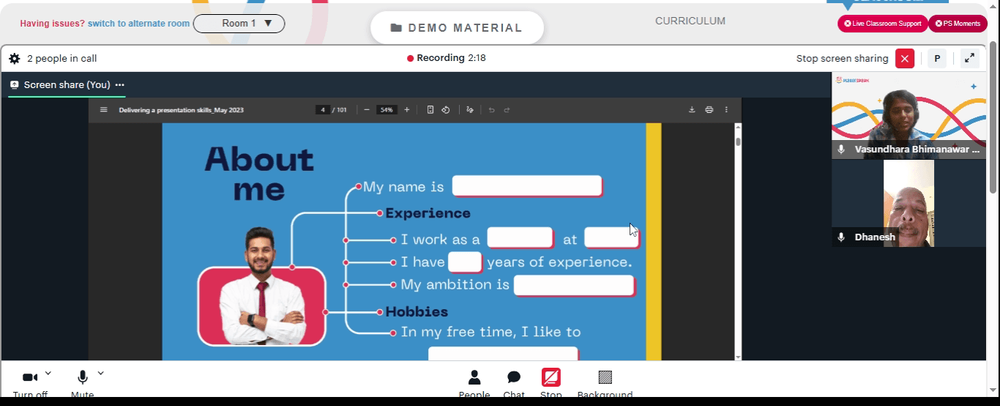Click the P participant button
This screenshot has height=406, width=1000.
coord(937,59)
